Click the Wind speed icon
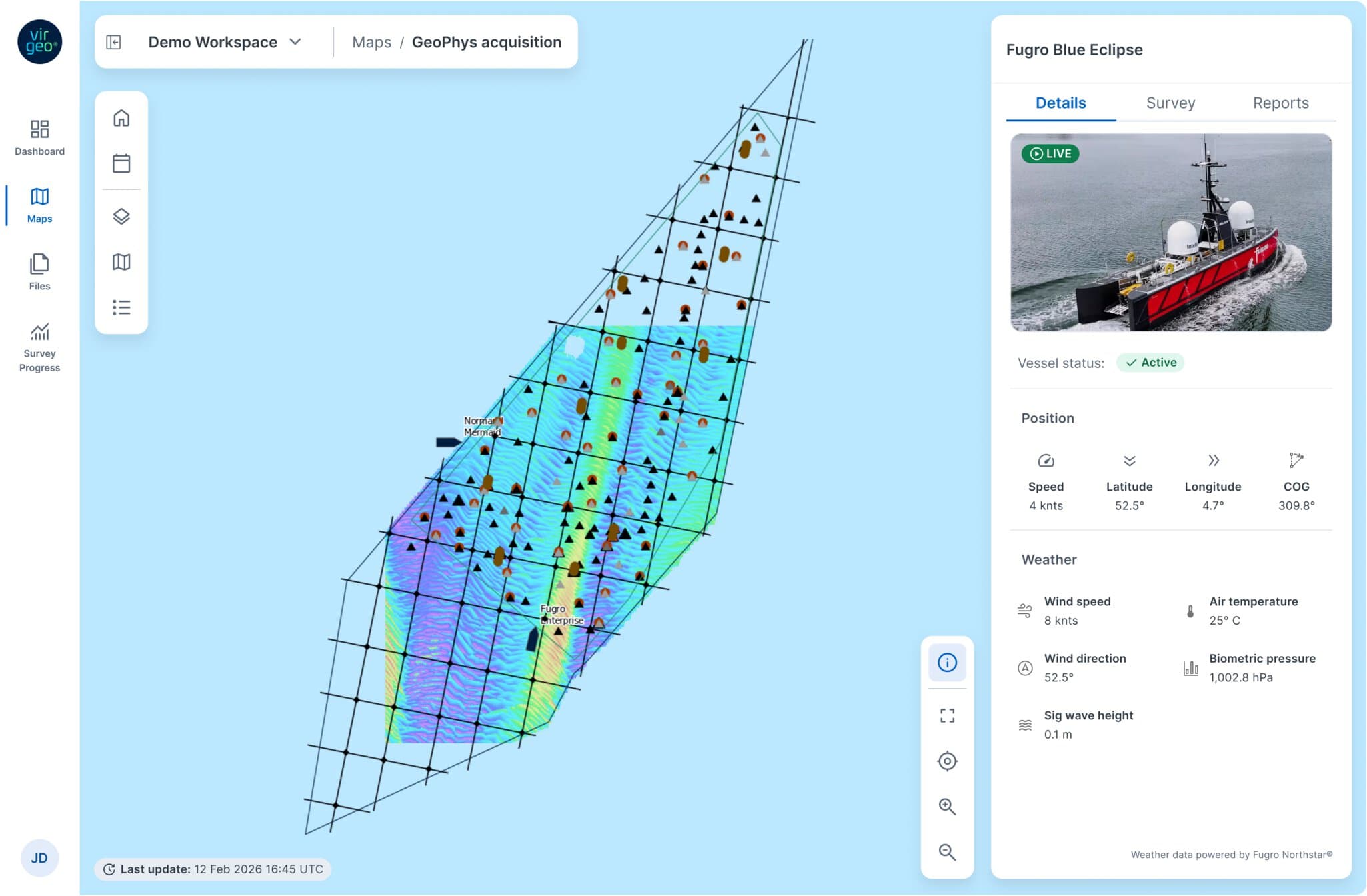The width and height of the screenshot is (1367, 896). [1025, 611]
